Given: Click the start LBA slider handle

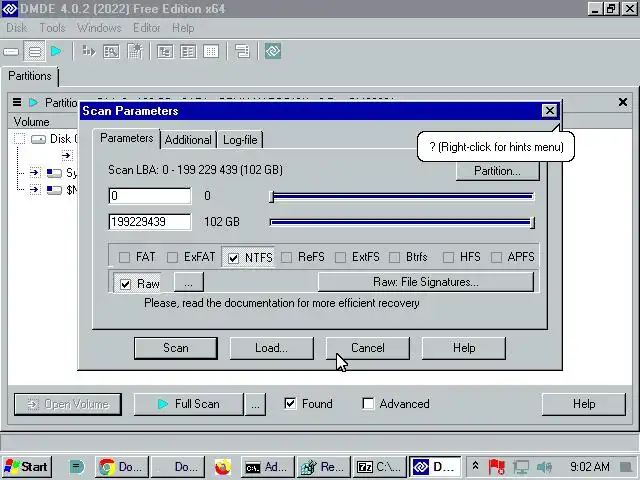Looking at the screenshot, I should tap(272, 197).
